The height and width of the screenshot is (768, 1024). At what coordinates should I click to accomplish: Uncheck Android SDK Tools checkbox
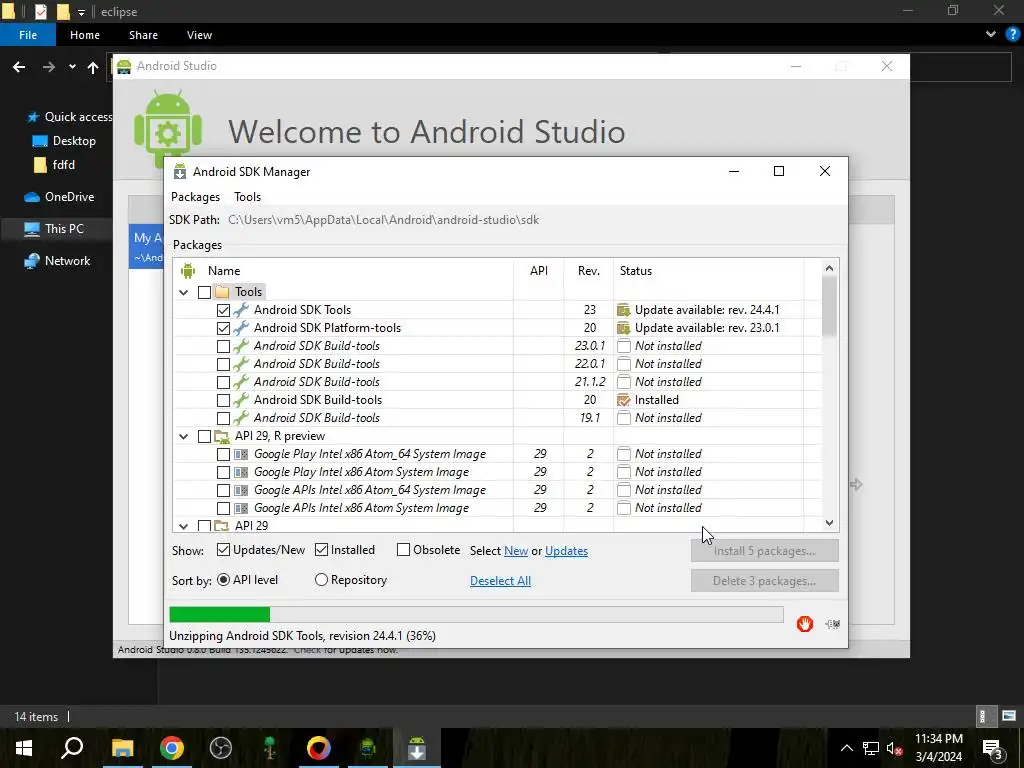223,310
